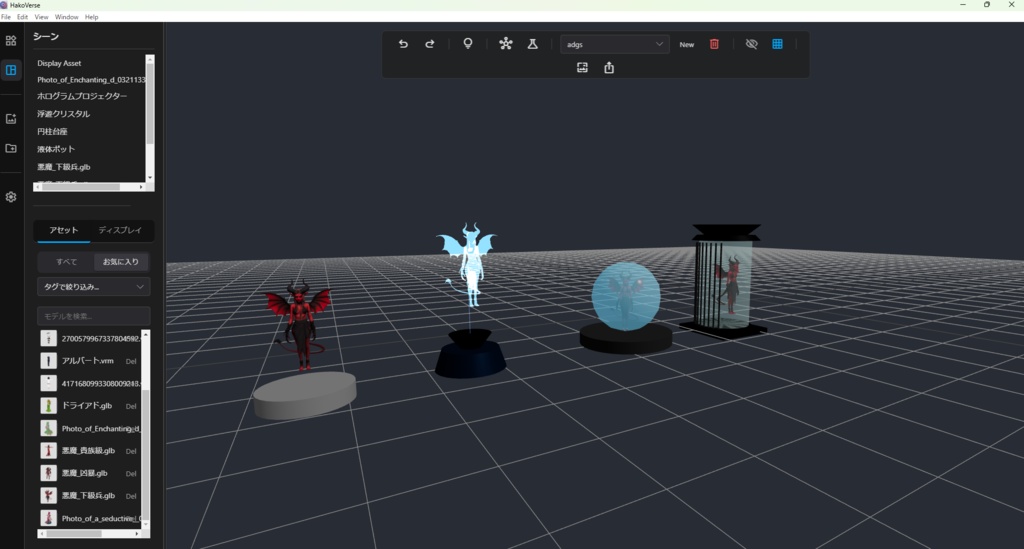The width and height of the screenshot is (1024, 549).
Task: Expand the タグで絞り込み dropdown
Action: click(93, 287)
